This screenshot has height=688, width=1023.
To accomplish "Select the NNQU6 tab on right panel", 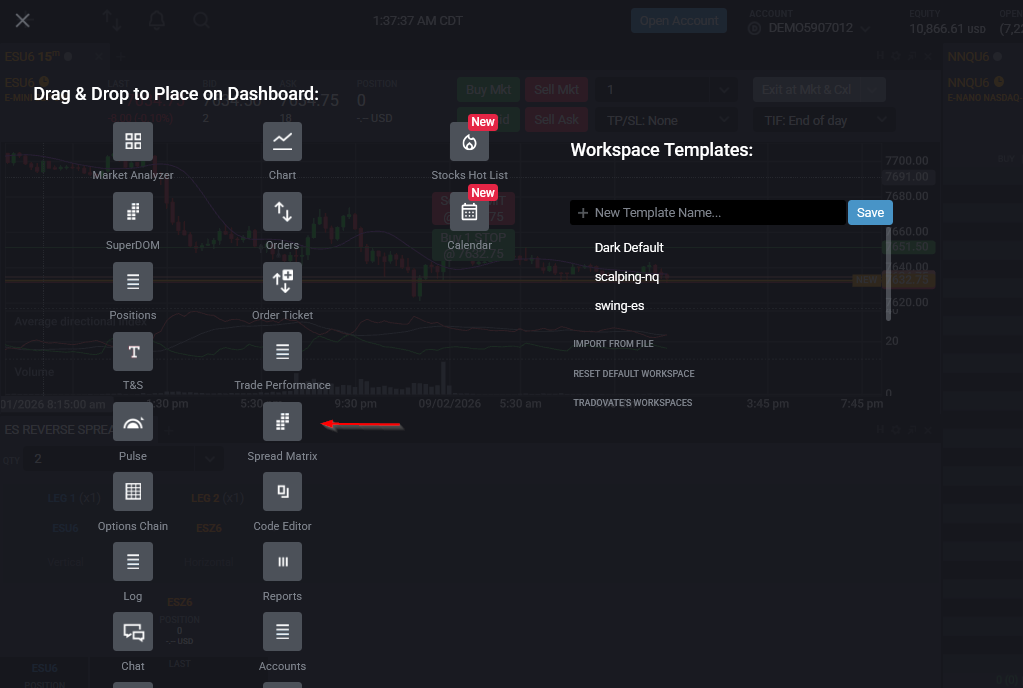I will point(975,57).
